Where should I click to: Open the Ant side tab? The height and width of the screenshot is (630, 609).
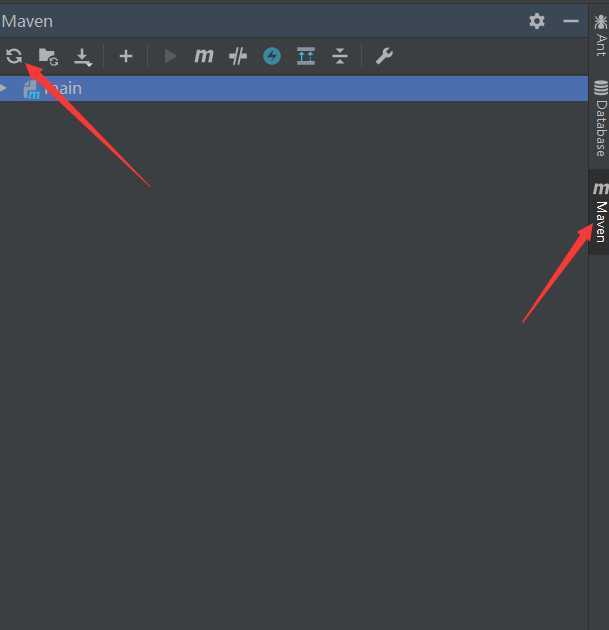coord(600,35)
